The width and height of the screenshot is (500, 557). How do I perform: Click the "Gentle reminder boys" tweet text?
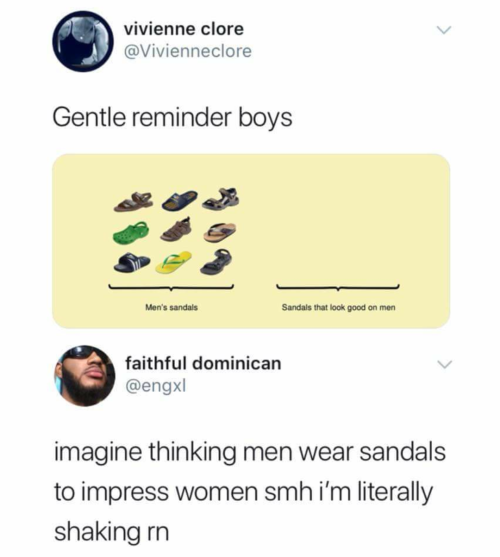click(173, 118)
